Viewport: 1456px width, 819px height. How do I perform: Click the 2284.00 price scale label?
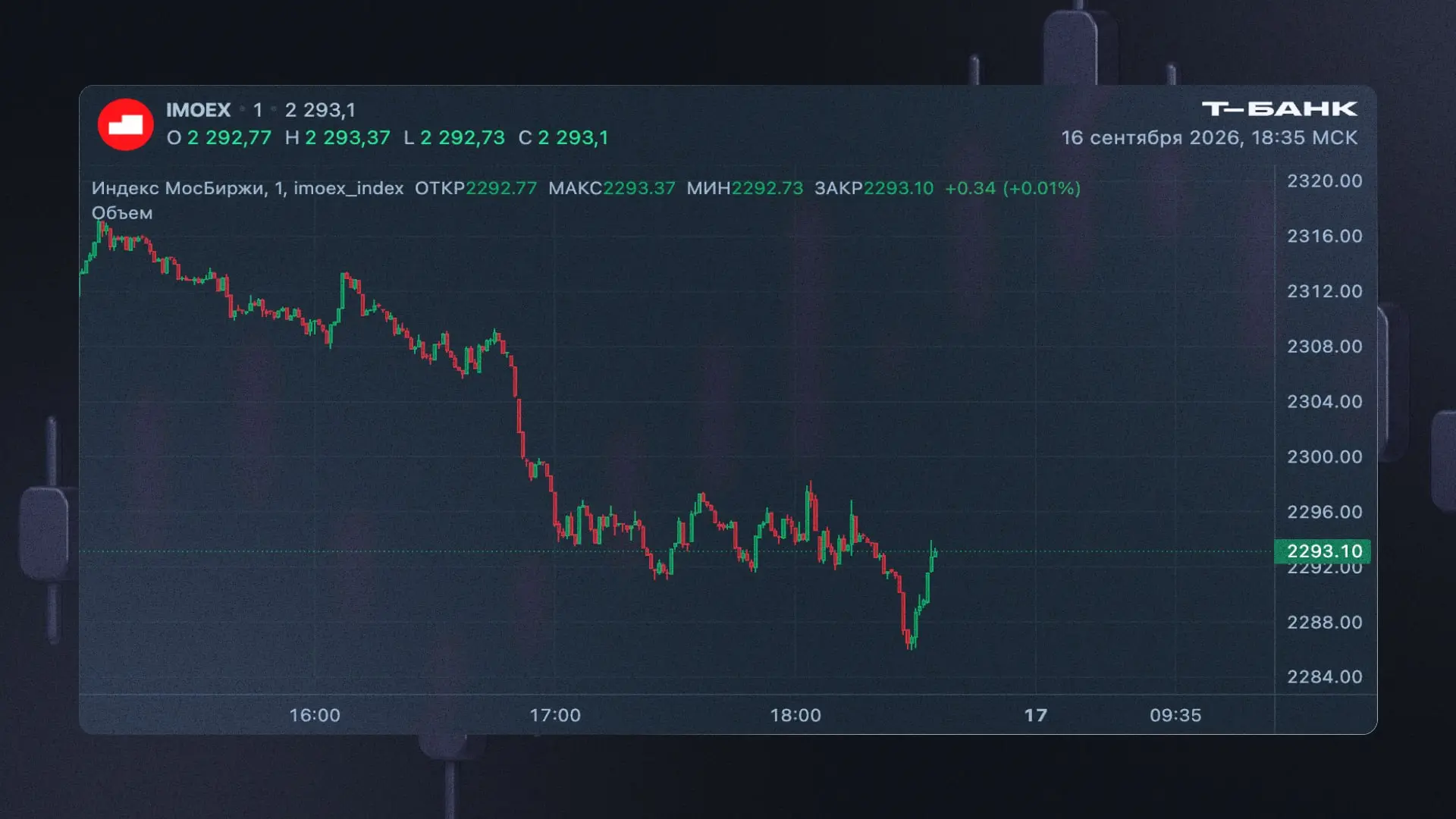click(x=1325, y=676)
